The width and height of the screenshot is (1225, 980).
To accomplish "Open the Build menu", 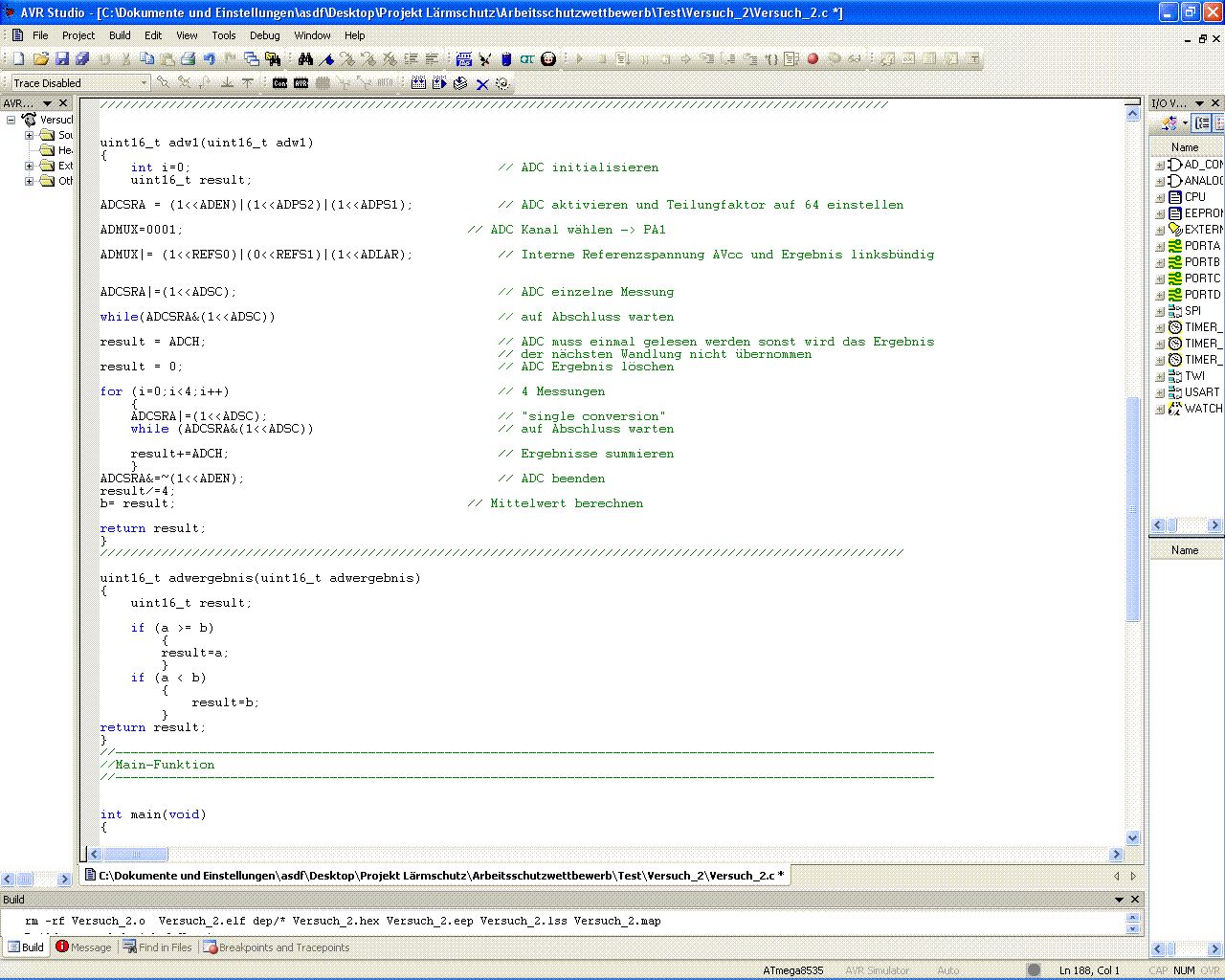I will (120, 35).
